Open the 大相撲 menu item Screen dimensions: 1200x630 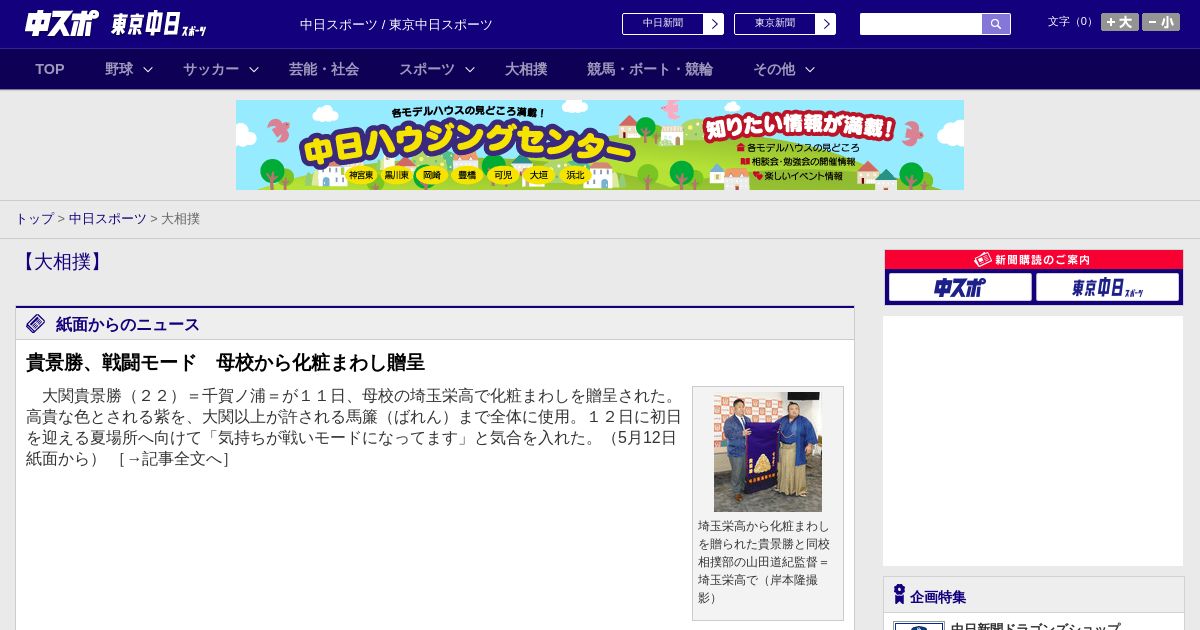(526, 69)
